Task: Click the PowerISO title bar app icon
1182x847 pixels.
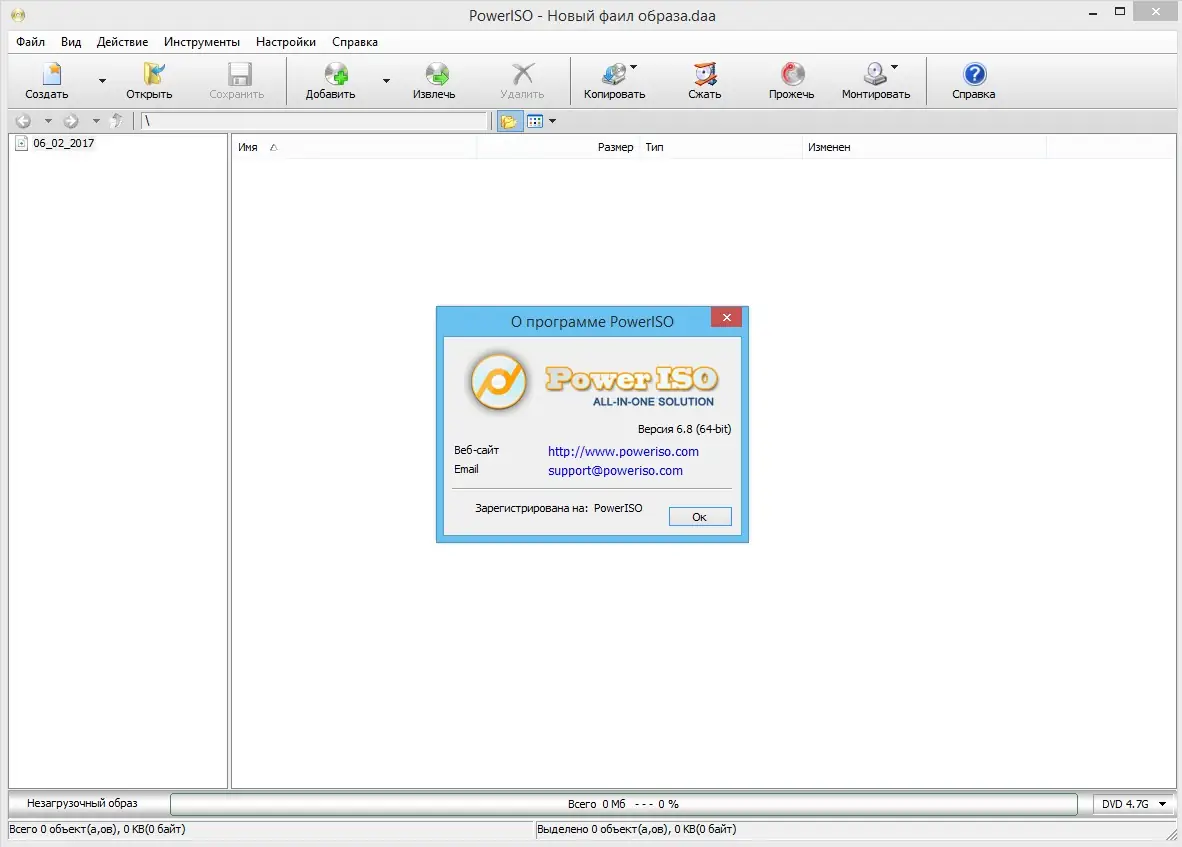Action: point(18,15)
